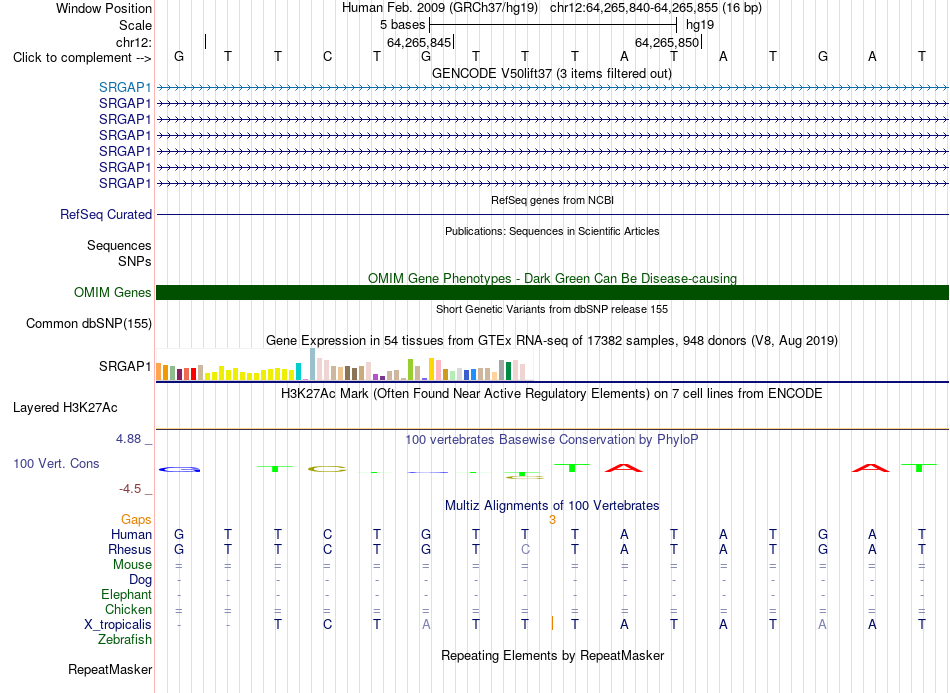Click the Zebrafish species label

click(125, 640)
